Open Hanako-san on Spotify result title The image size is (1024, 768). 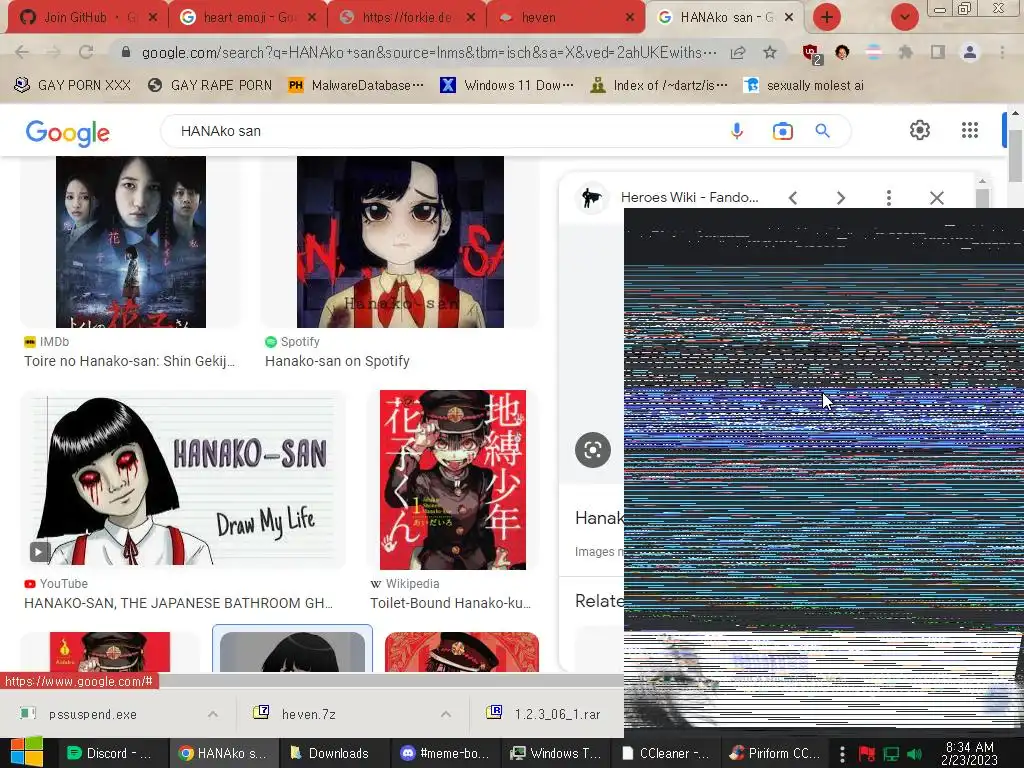337,361
